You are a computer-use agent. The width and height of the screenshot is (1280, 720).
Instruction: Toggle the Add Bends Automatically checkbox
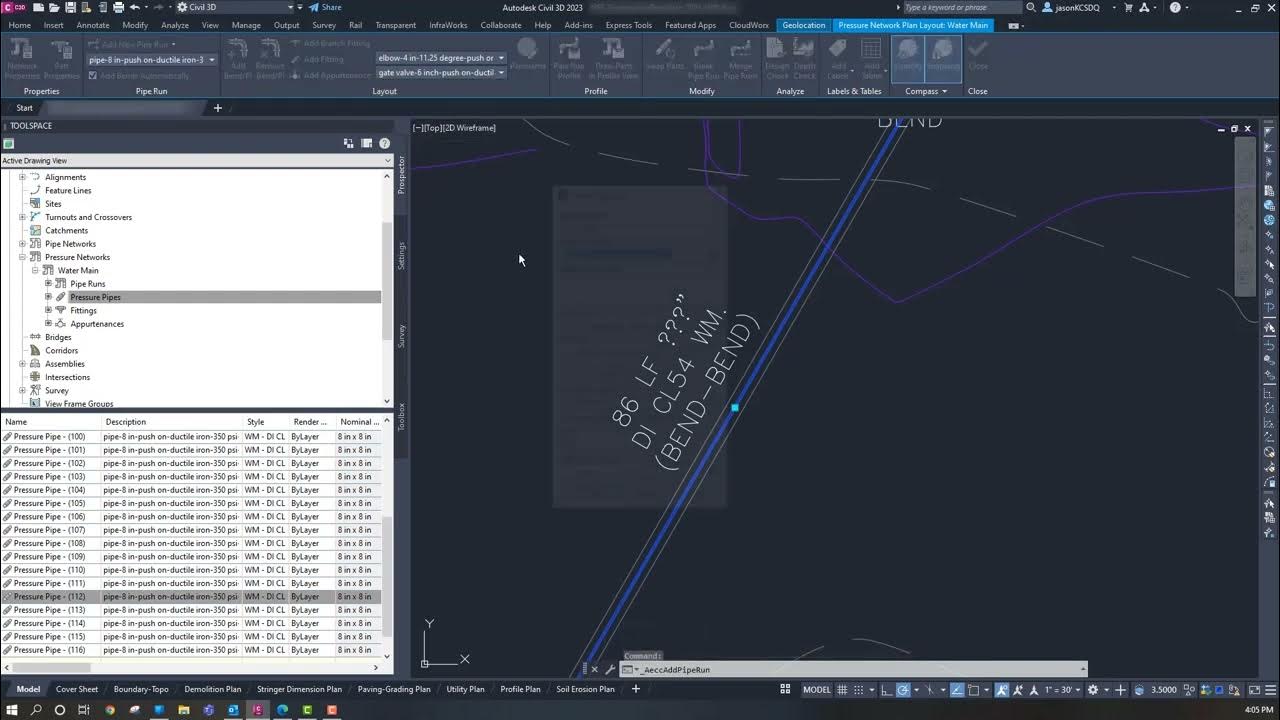(93, 76)
